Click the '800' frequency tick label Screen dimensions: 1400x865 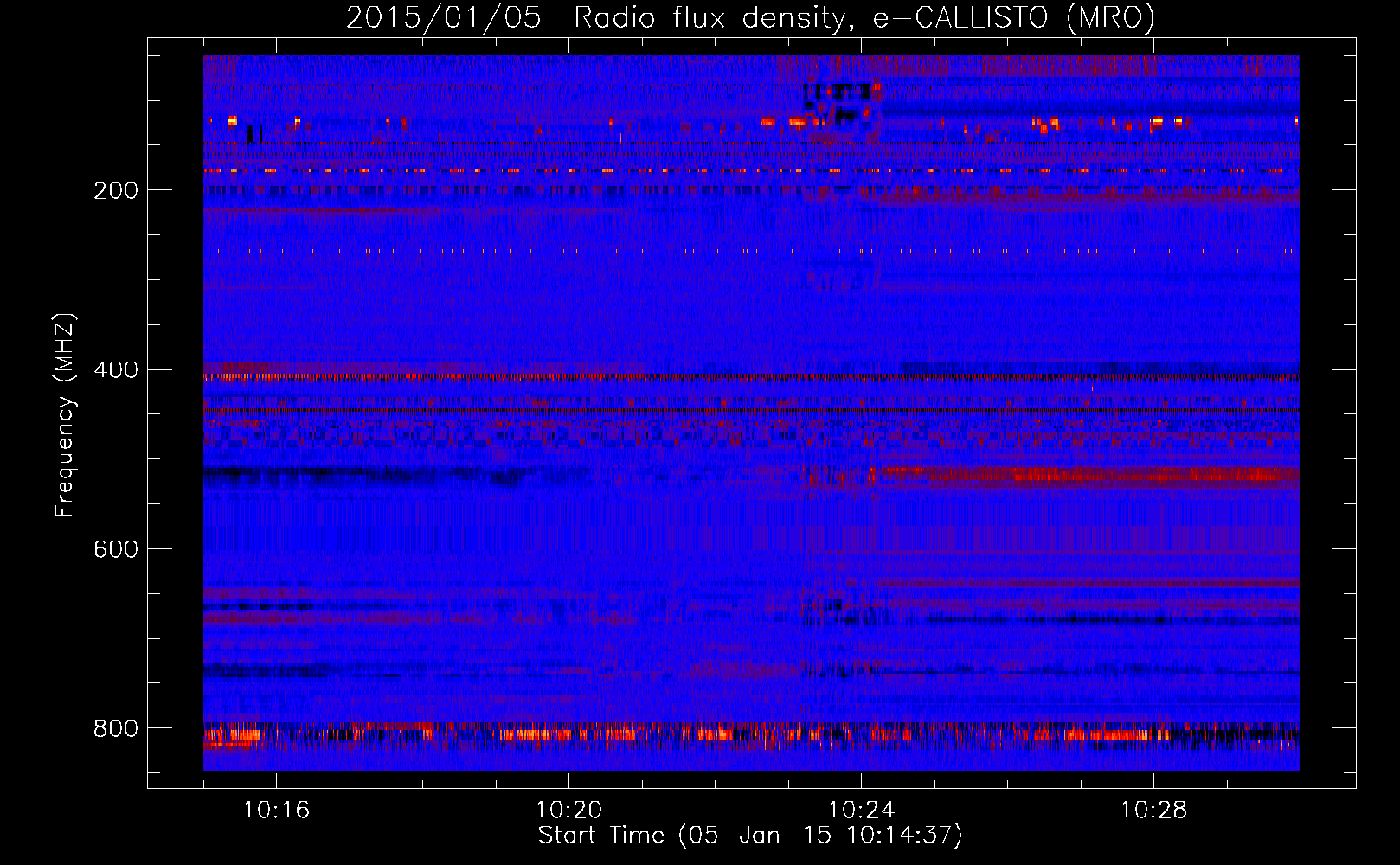click(116, 728)
